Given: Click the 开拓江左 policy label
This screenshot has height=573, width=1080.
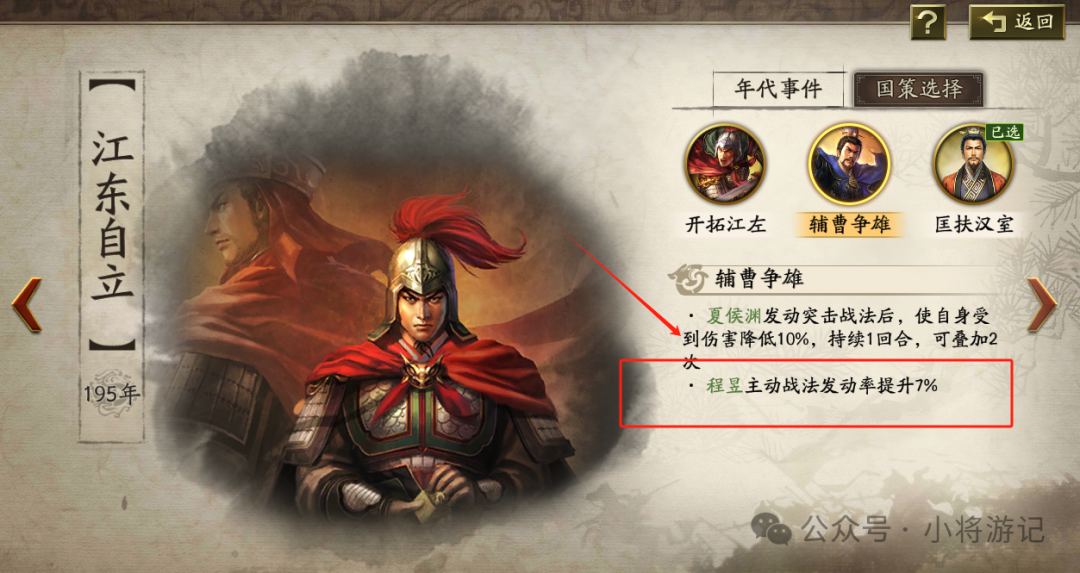Looking at the screenshot, I should coord(726,225).
